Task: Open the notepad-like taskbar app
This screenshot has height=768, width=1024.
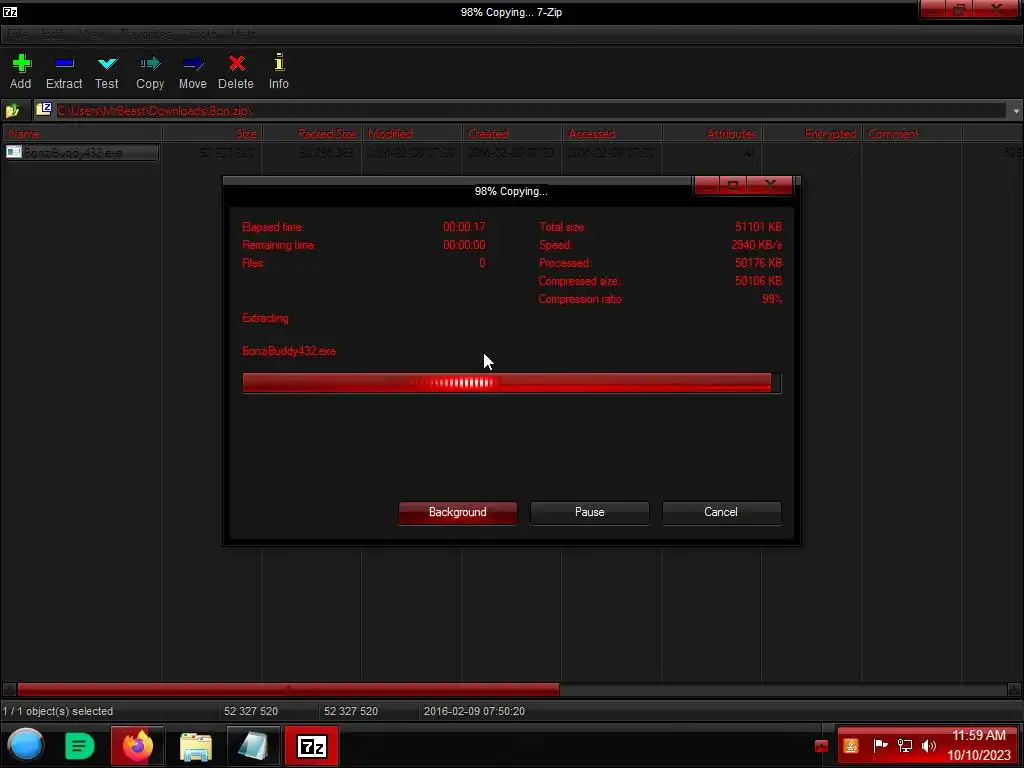Action: (253, 746)
